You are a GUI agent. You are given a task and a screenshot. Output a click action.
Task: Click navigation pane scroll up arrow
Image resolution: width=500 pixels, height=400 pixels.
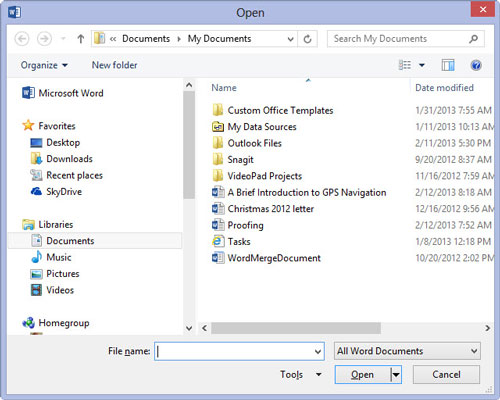189,85
